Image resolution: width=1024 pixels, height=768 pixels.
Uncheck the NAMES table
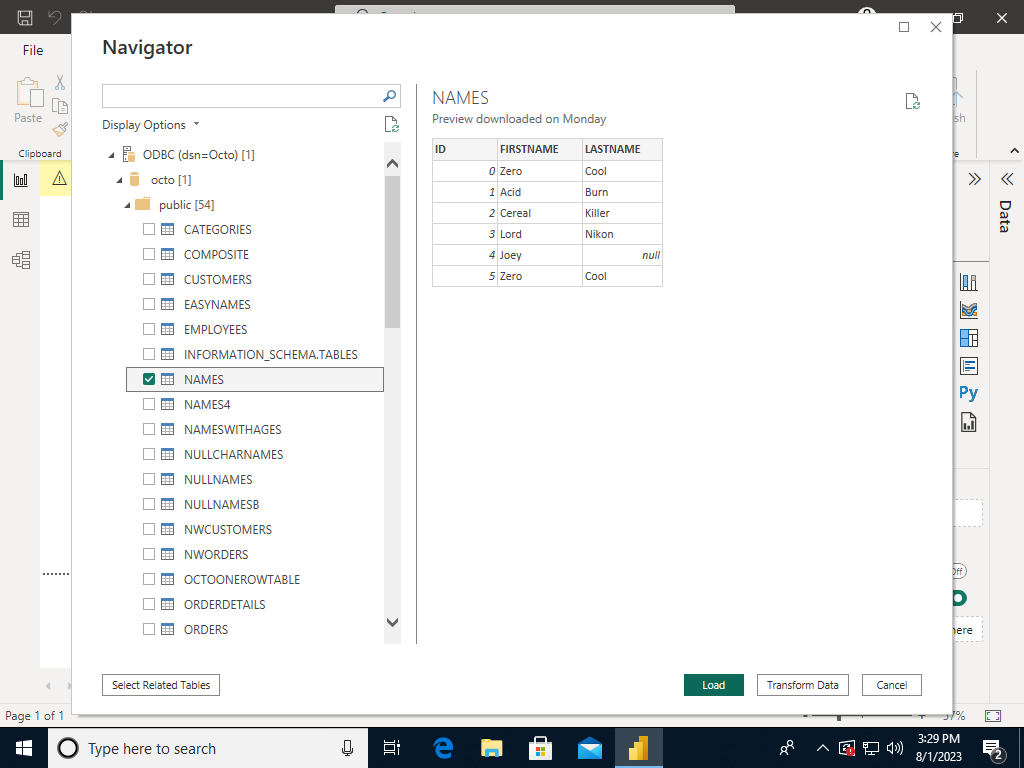click(x=149, y=379)
